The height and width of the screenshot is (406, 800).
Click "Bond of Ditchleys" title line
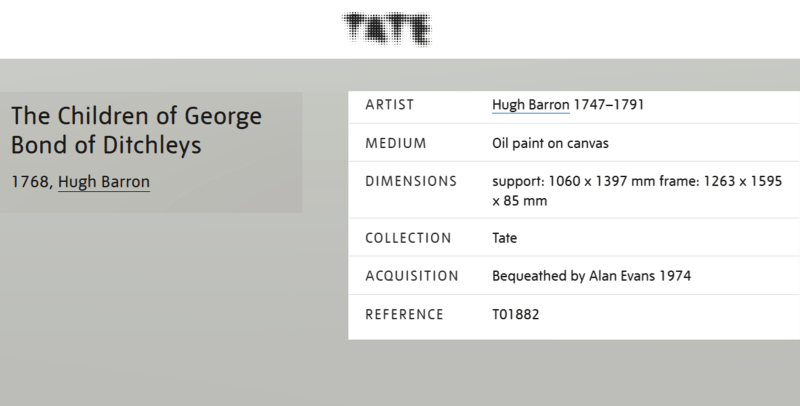(x=106, y=145)
